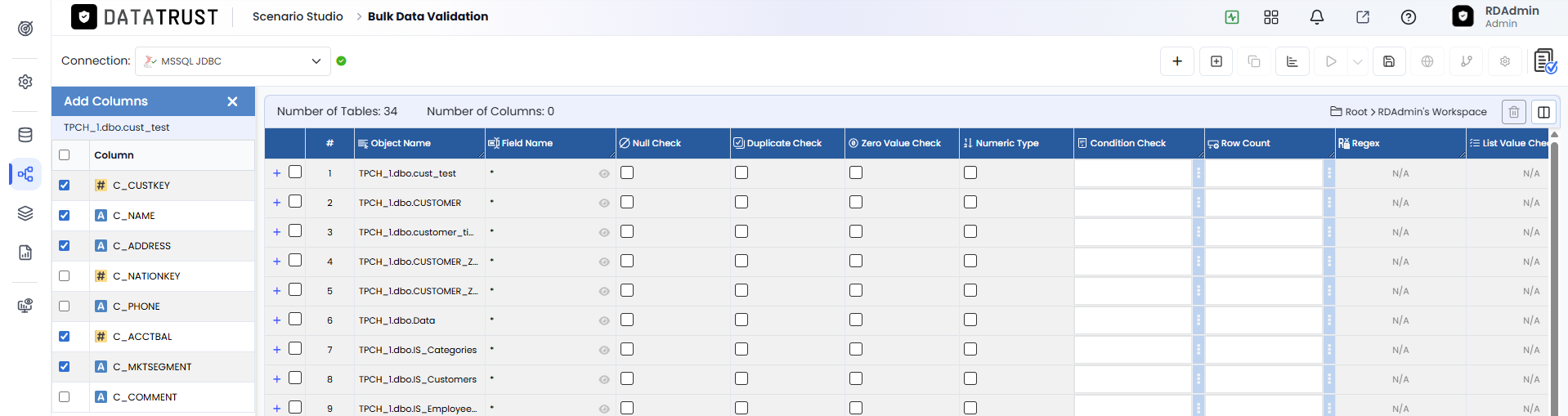Expand row 6 TPCH_1.dbo.Data with plus
Screen dimensions: 1568x416
277,320
